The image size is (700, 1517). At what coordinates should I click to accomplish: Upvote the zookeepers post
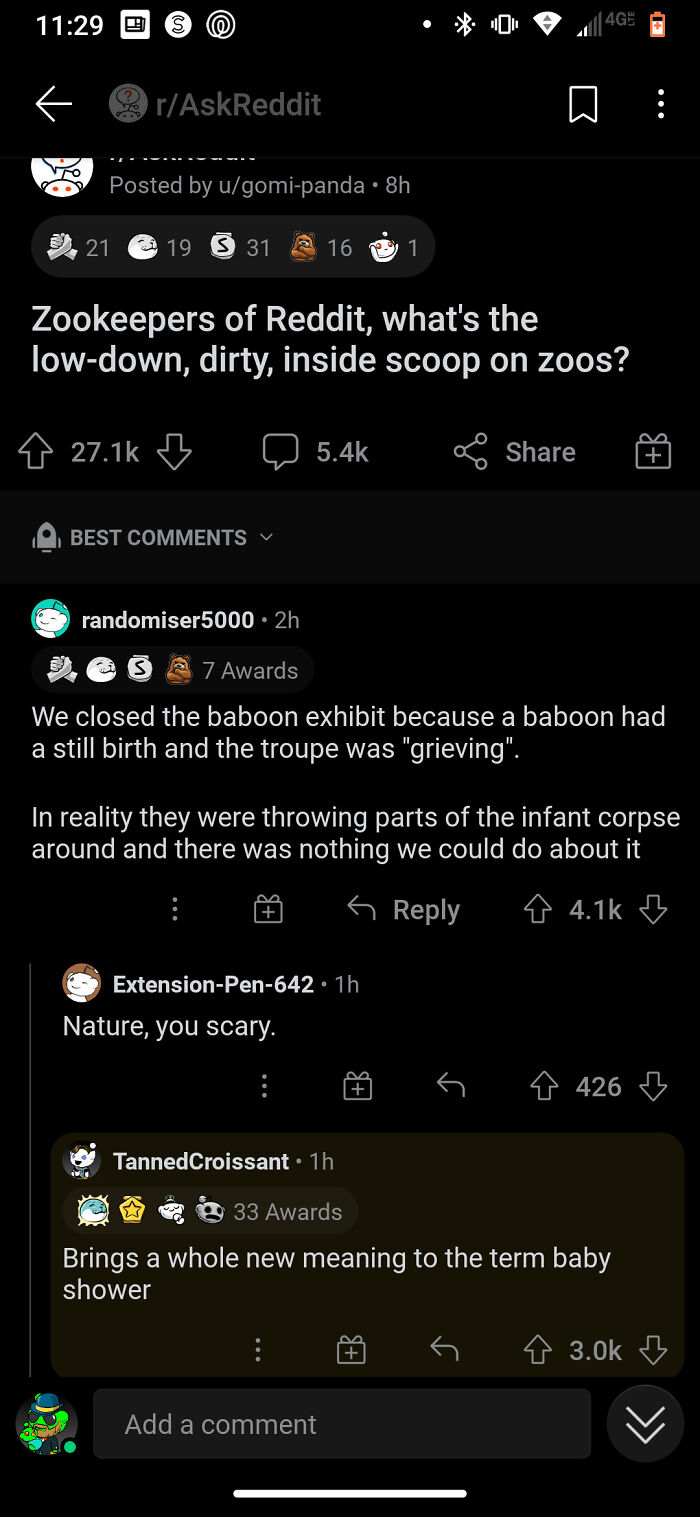[36, 452]
